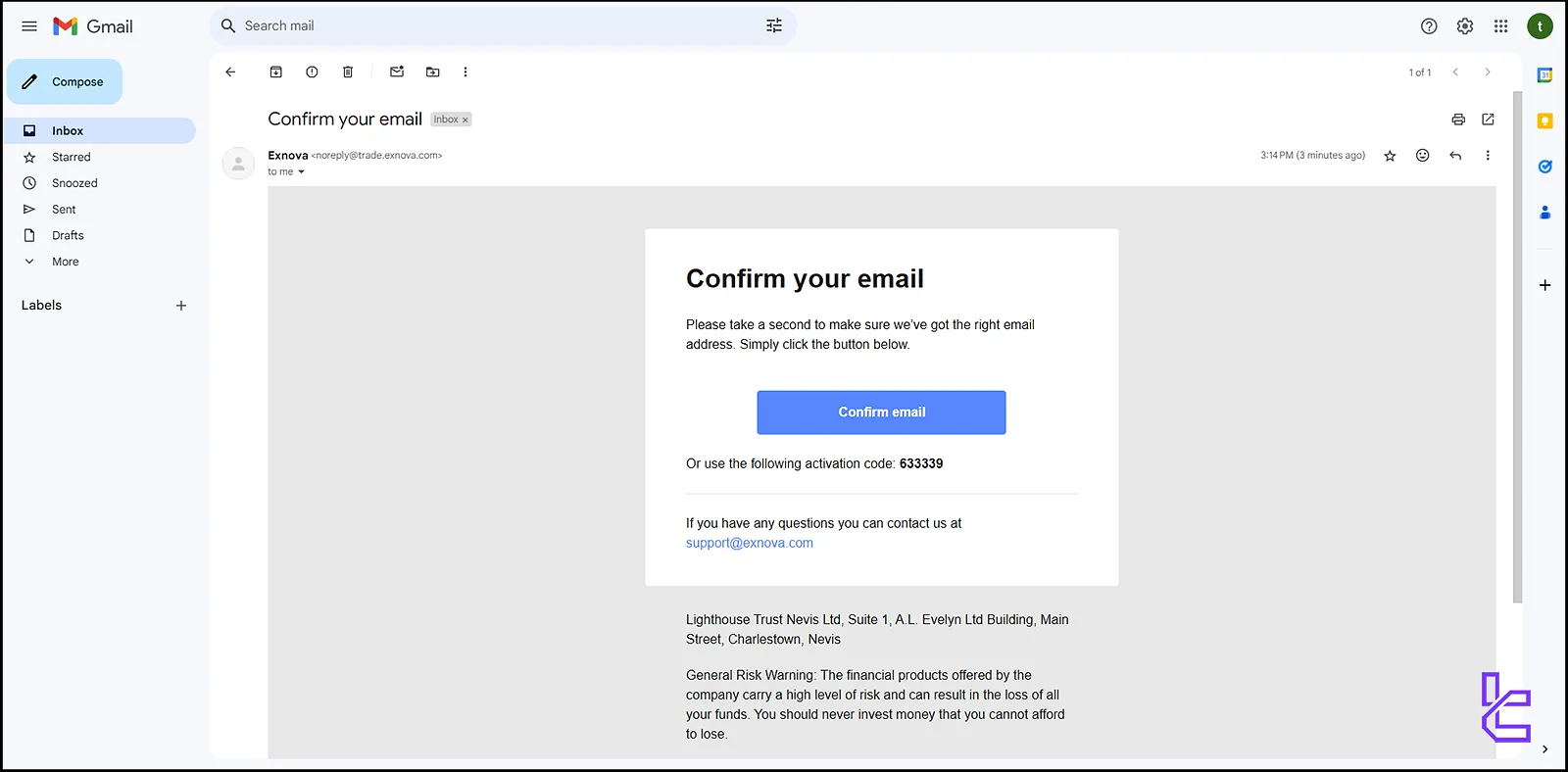The width and height of the screenshot is (1568, 772).
Task: Open the Settings gear
Action: pyautogui.click(x=1465, y=26)
